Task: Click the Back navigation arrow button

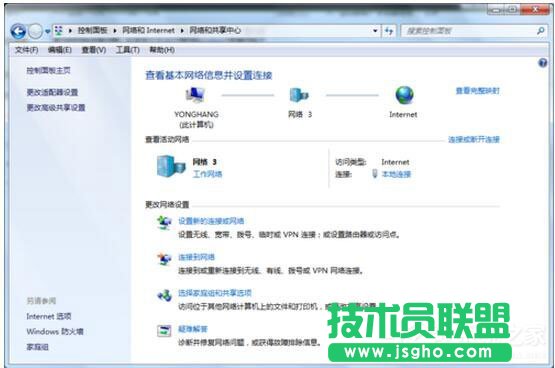Action: click(18, 31)
